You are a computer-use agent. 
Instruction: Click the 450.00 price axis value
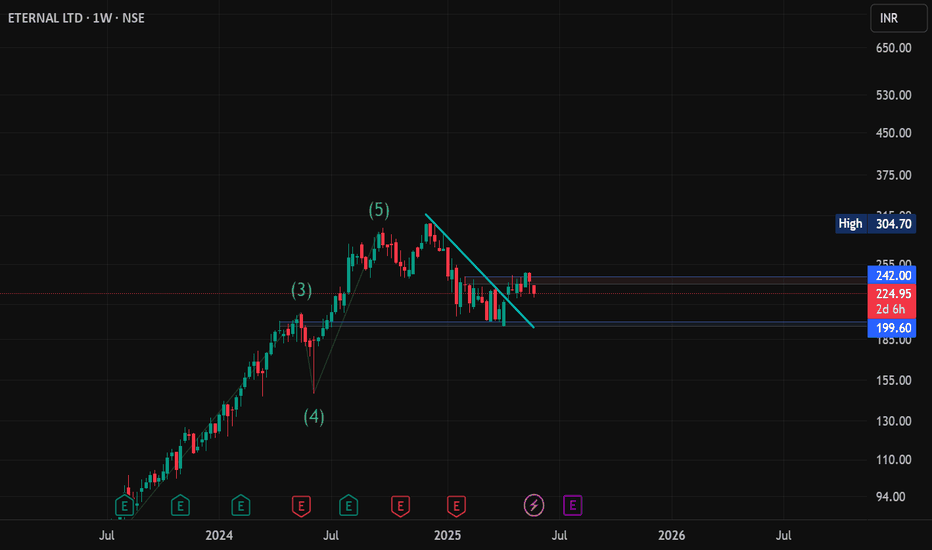[893, 133]
